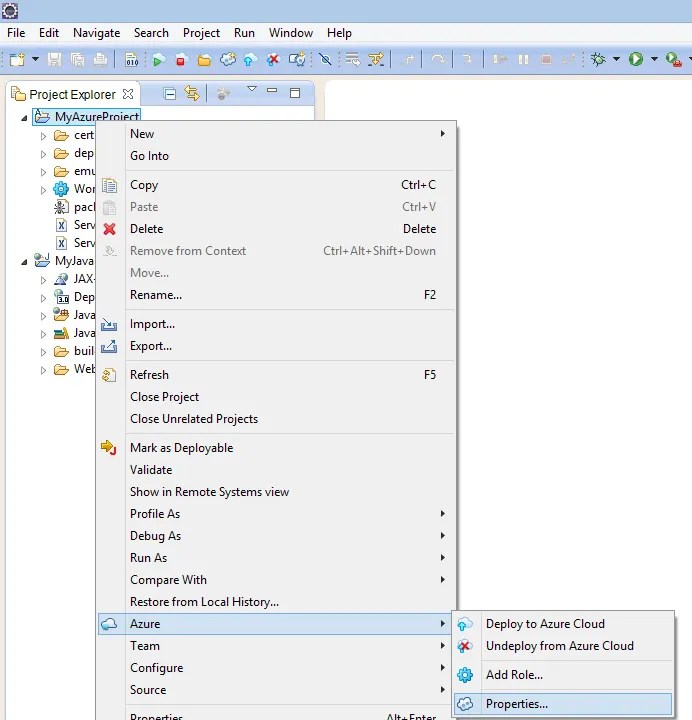The image size is (692, 720).
Task: Choose Validate in the context menu
Action: click(x=277, y=470)
